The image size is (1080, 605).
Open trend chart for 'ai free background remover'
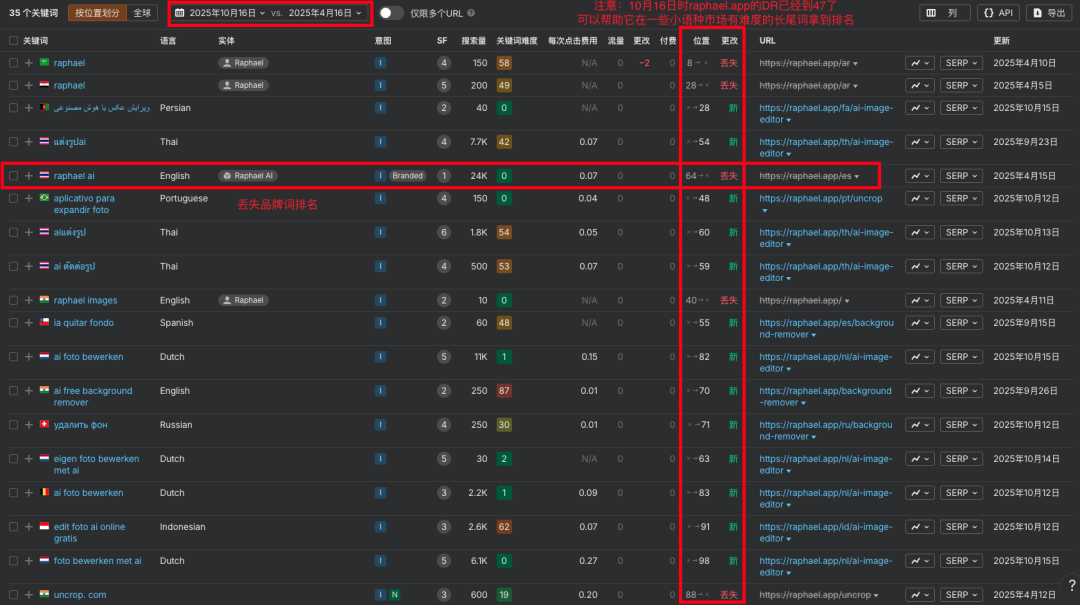point(920,391)
